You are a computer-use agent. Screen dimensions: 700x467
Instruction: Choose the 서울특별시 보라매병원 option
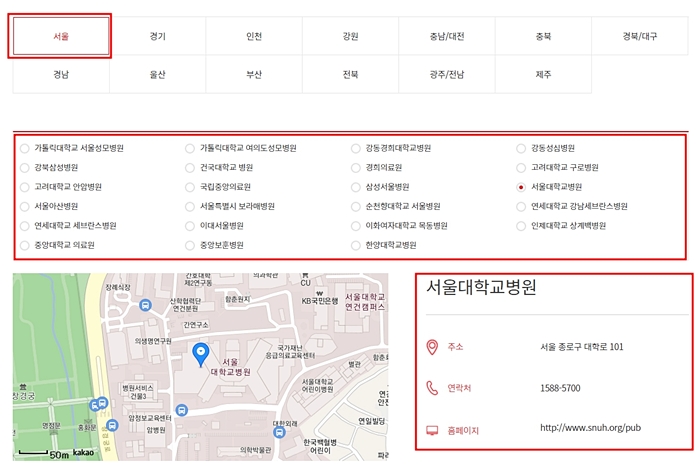(190, 207)
